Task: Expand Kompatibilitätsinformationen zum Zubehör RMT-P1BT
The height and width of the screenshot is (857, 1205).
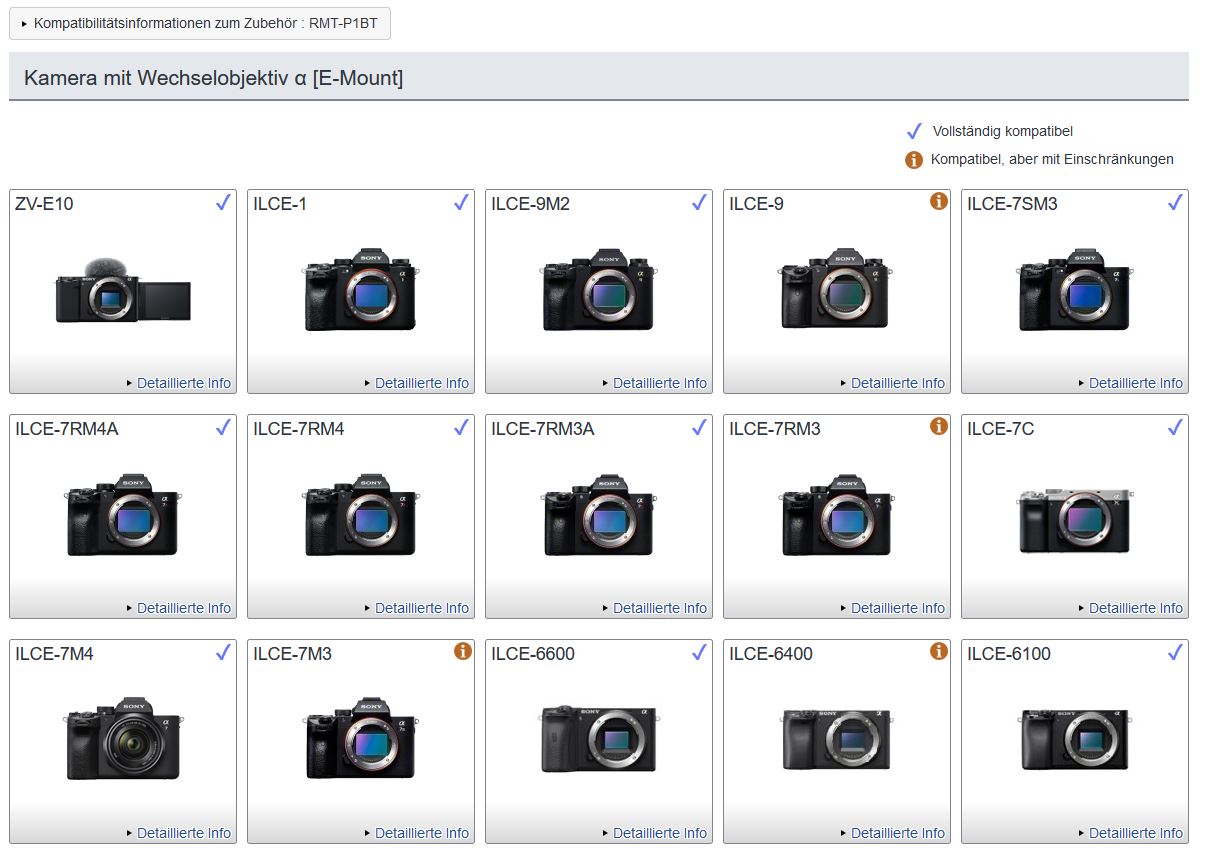Action: [200, 22]
